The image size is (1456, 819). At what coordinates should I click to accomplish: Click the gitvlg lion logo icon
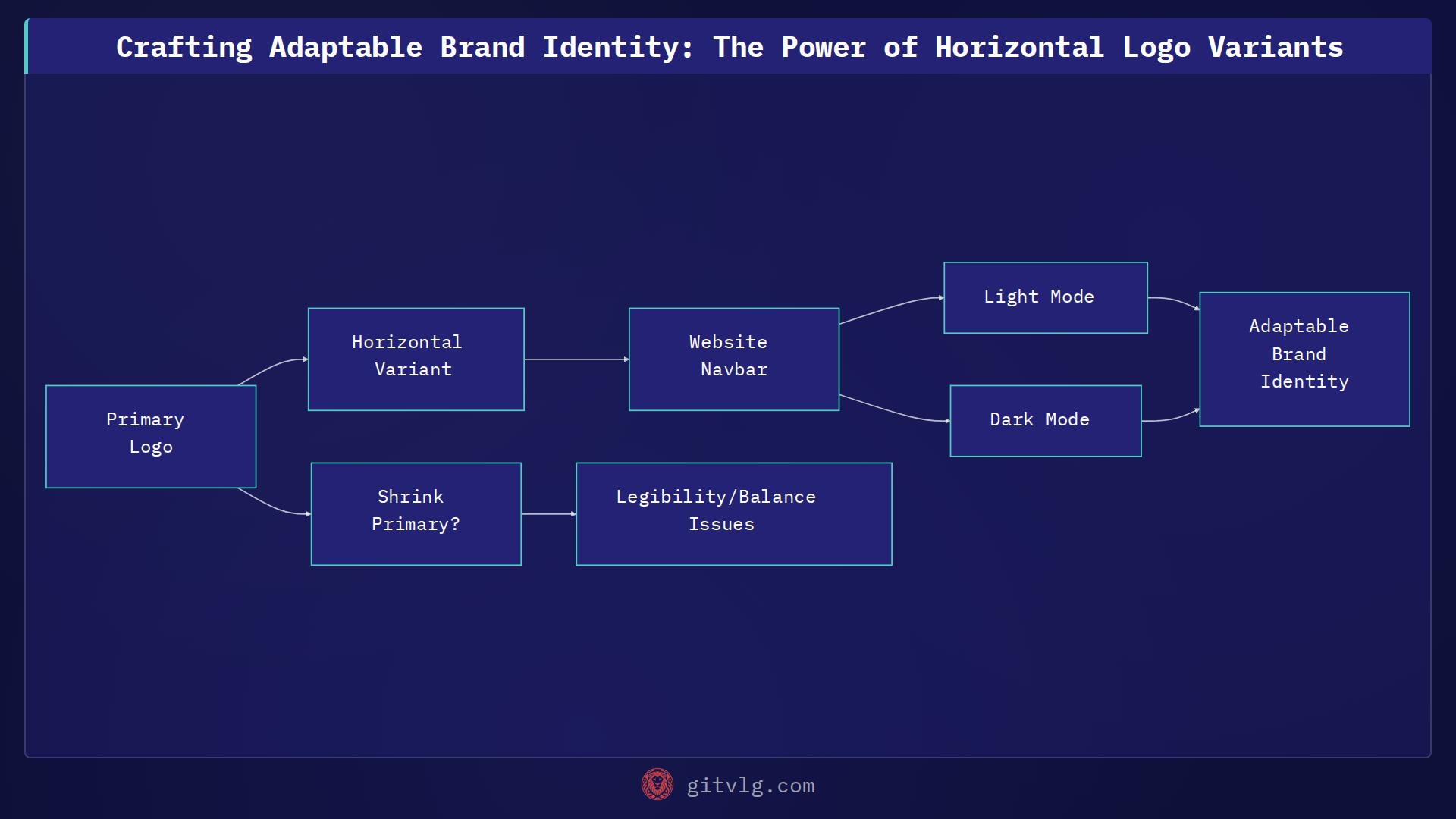click(657, 785)
